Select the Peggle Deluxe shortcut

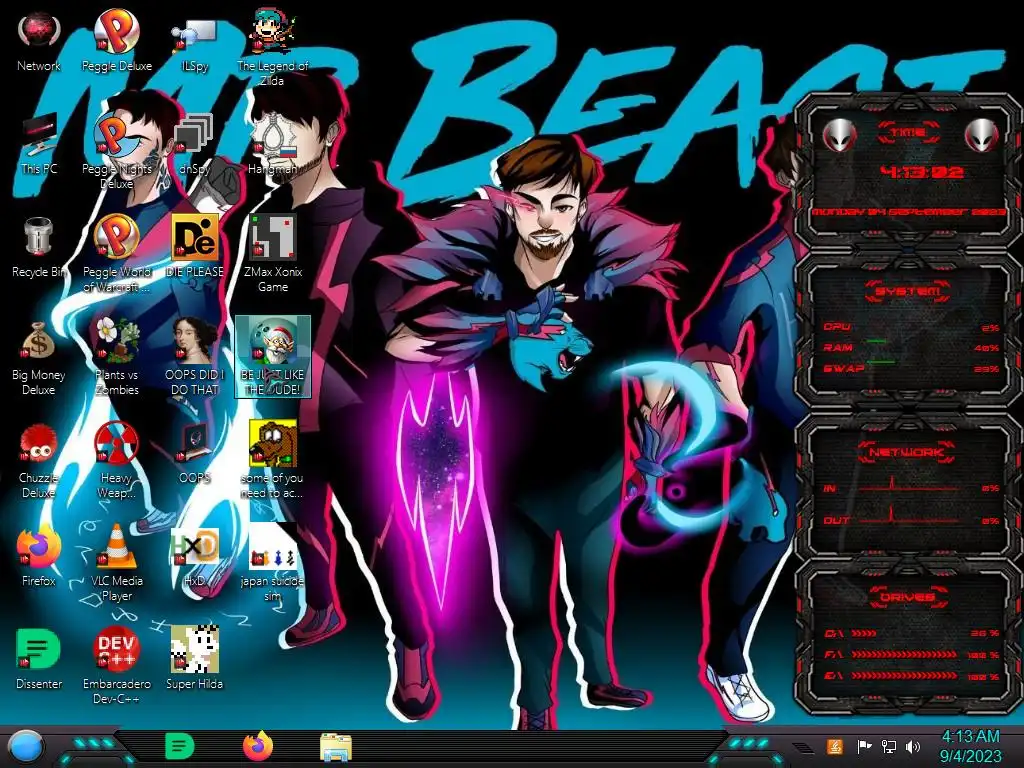[x=116, y=41]
